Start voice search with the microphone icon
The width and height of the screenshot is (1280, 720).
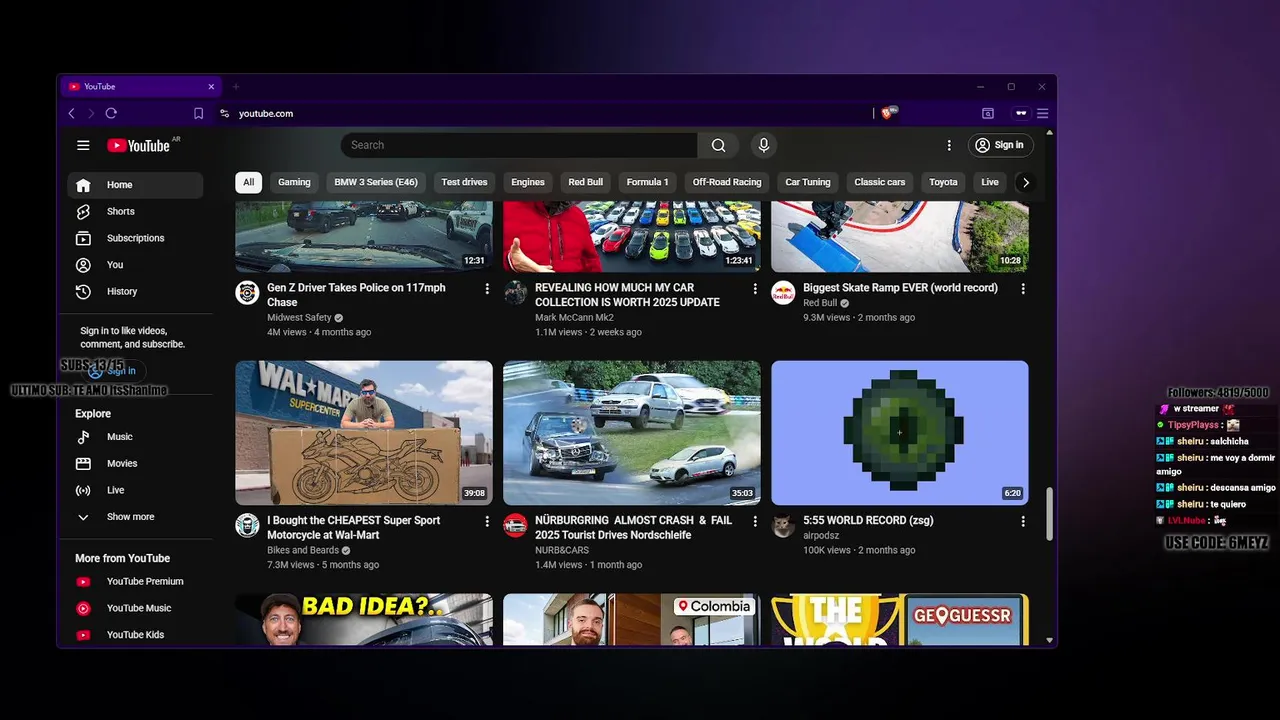764,145
